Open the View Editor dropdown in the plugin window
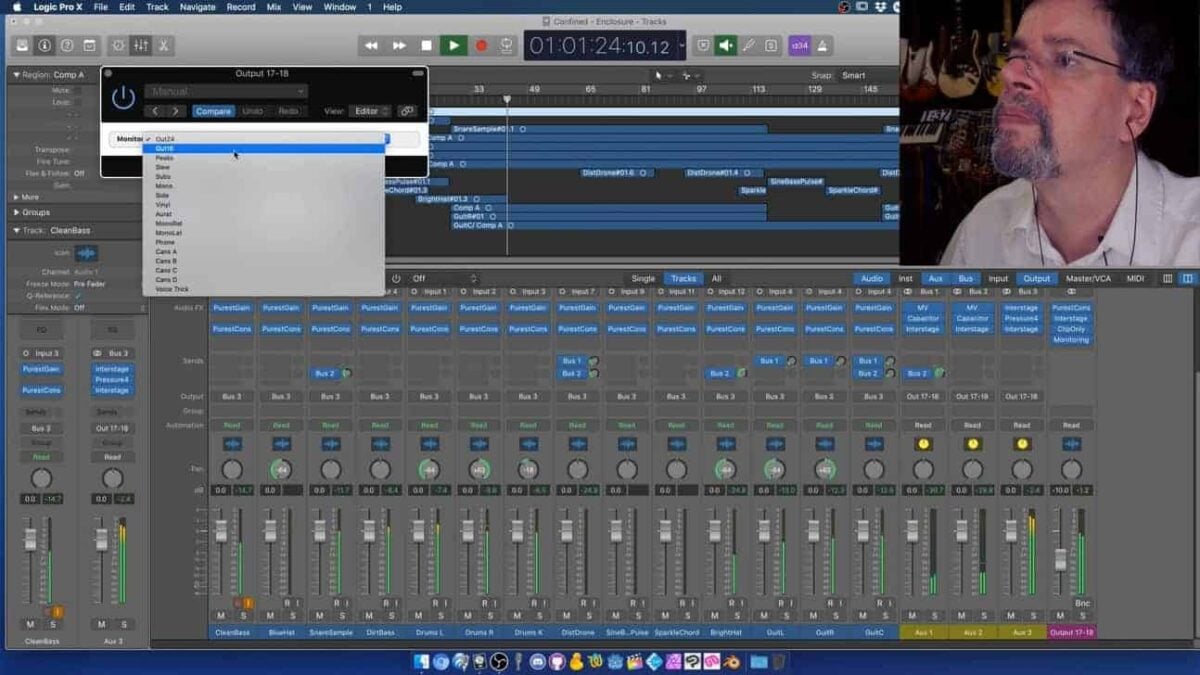Viewport: 1200px width, 675px height. pos(369,110)
